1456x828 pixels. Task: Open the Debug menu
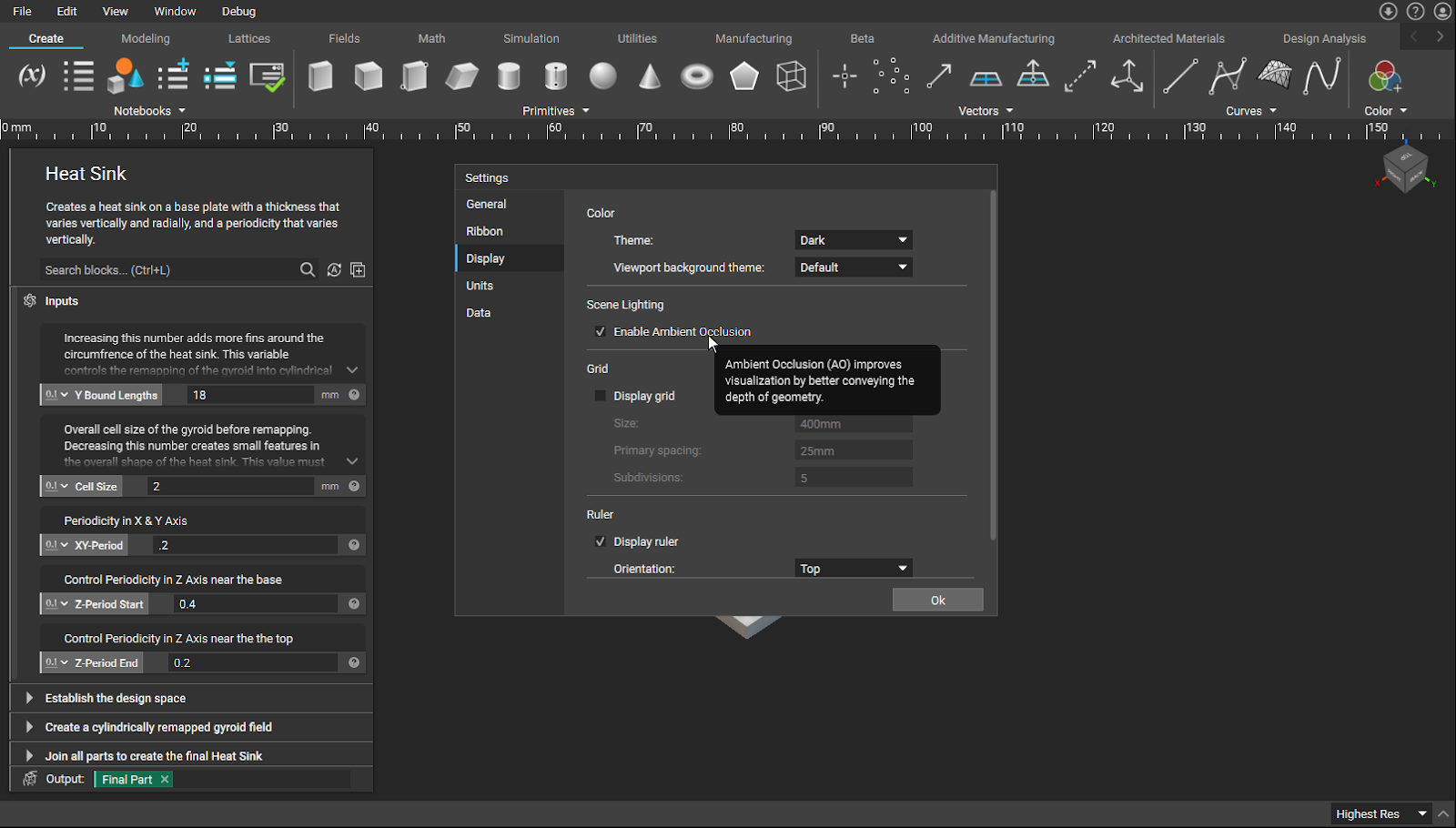[x=238, y=11]
